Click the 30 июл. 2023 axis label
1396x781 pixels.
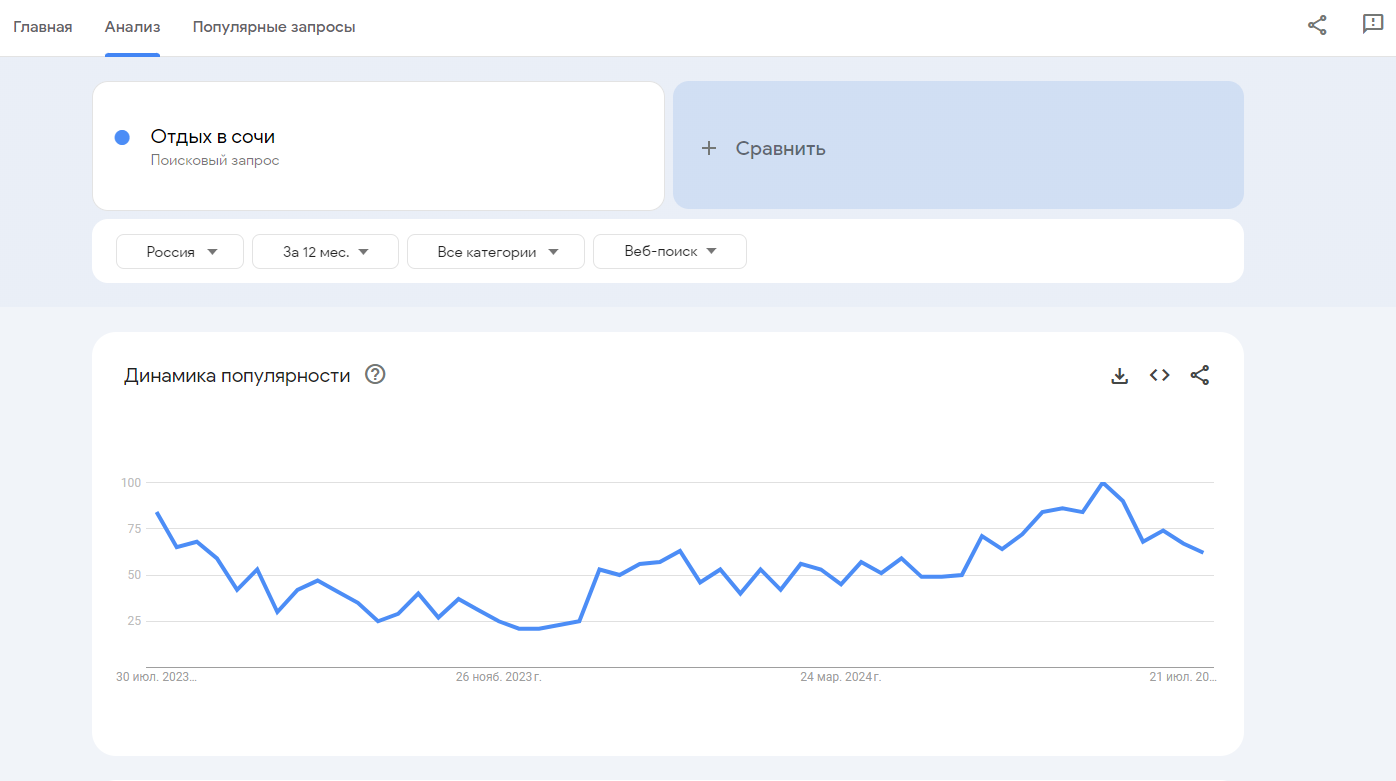[156, 677]
